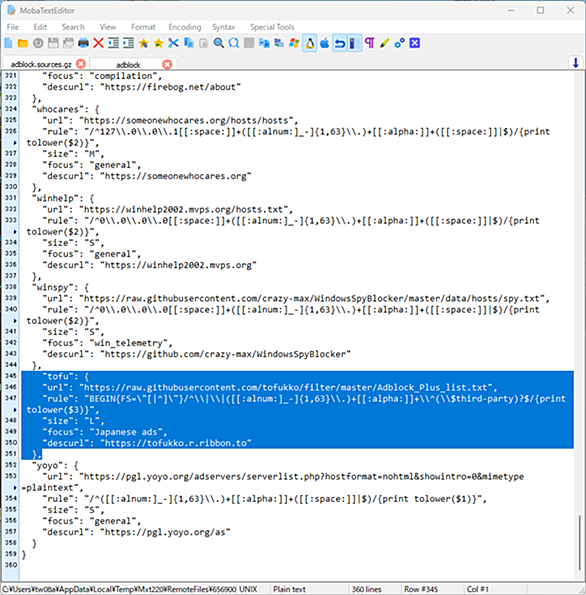The height and width of the screenshot is (595, 586).
Task: Toggle word wrap with the blue return arrow icon
Action: click(x=340, y=43)
